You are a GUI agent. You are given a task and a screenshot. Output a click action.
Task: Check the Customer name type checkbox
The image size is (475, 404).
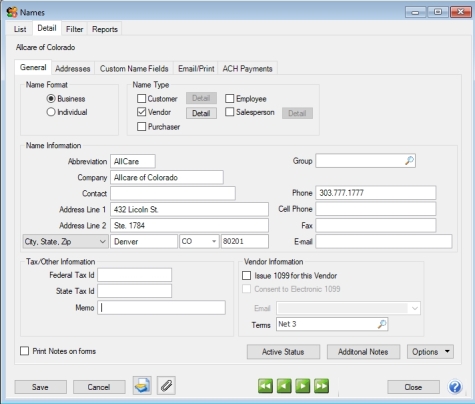pos(141,99)
